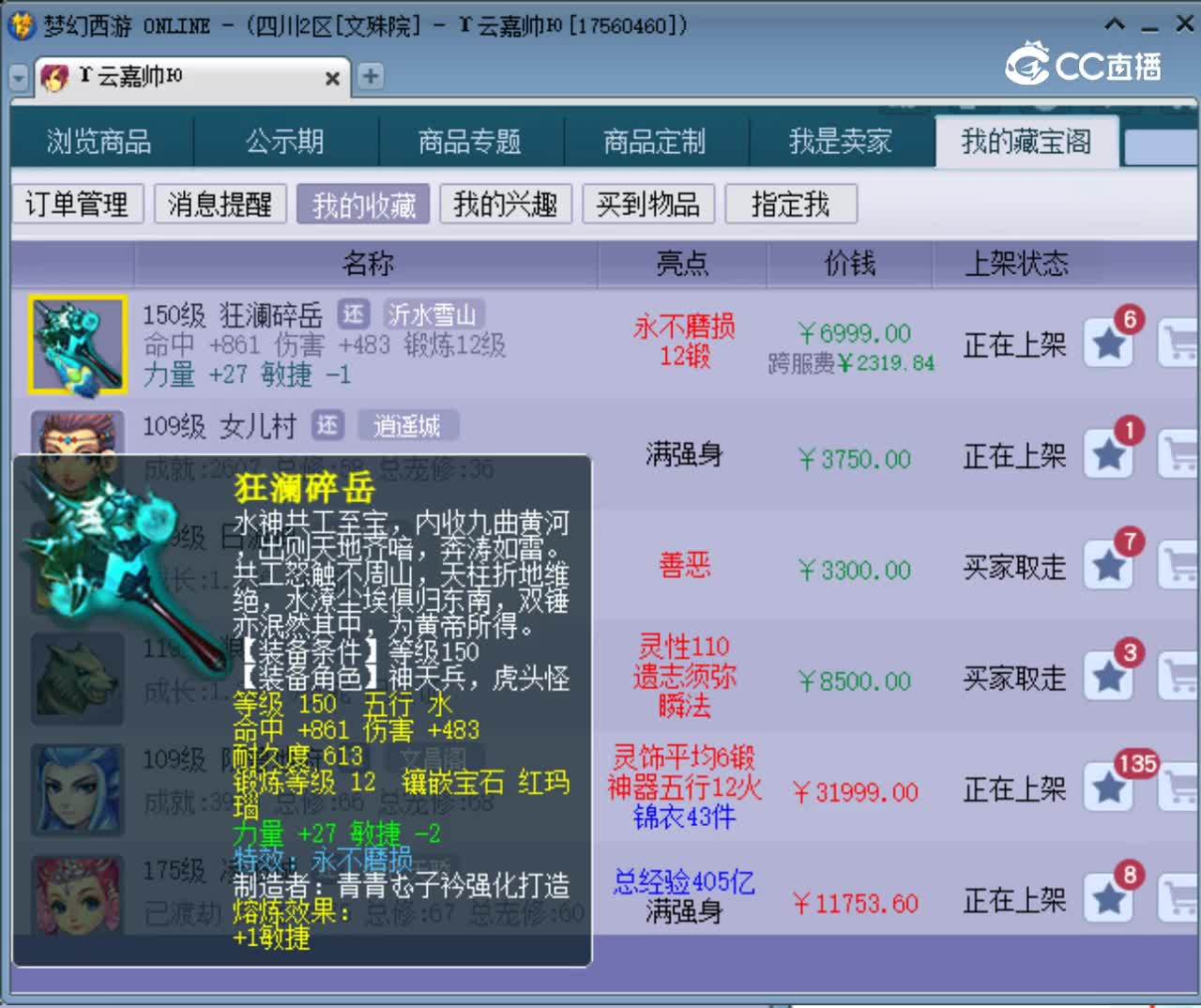Image resolution: width=1201 pixels, height=1008 pixels.
Task: Click the ¥31999.00 price
Action: (855, 792)
